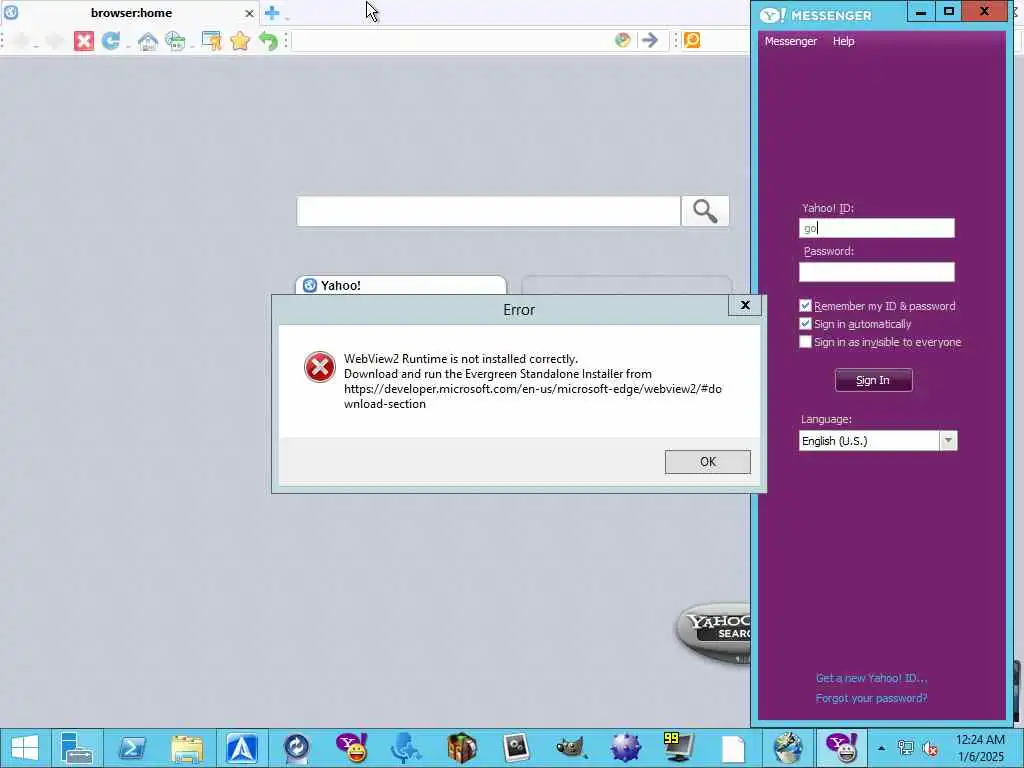Click the go arrow beside the address bar
This screenshot has height=768, width=1024.
point(649,40)
